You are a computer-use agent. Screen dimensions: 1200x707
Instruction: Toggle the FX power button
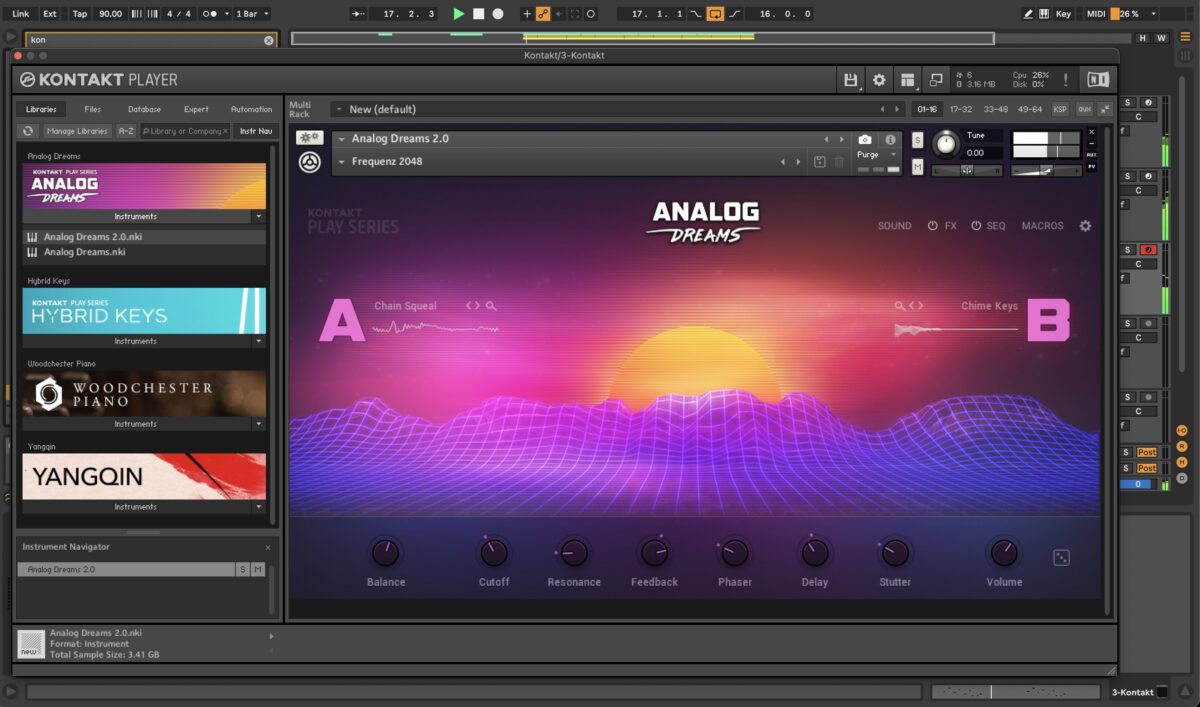click(x=933, y=226)
